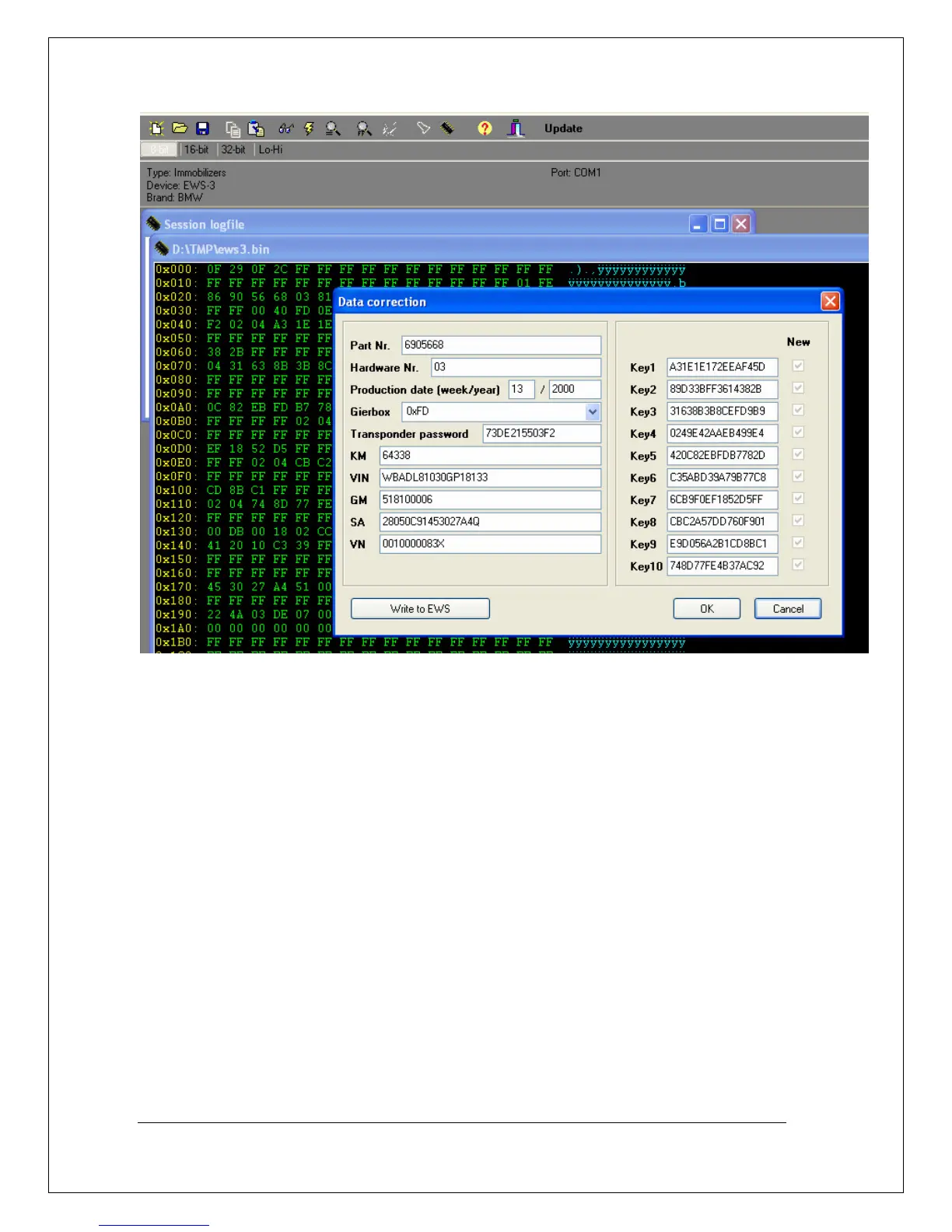
Task: Open help with the question mark icon
Action: (x=485, y=128)
